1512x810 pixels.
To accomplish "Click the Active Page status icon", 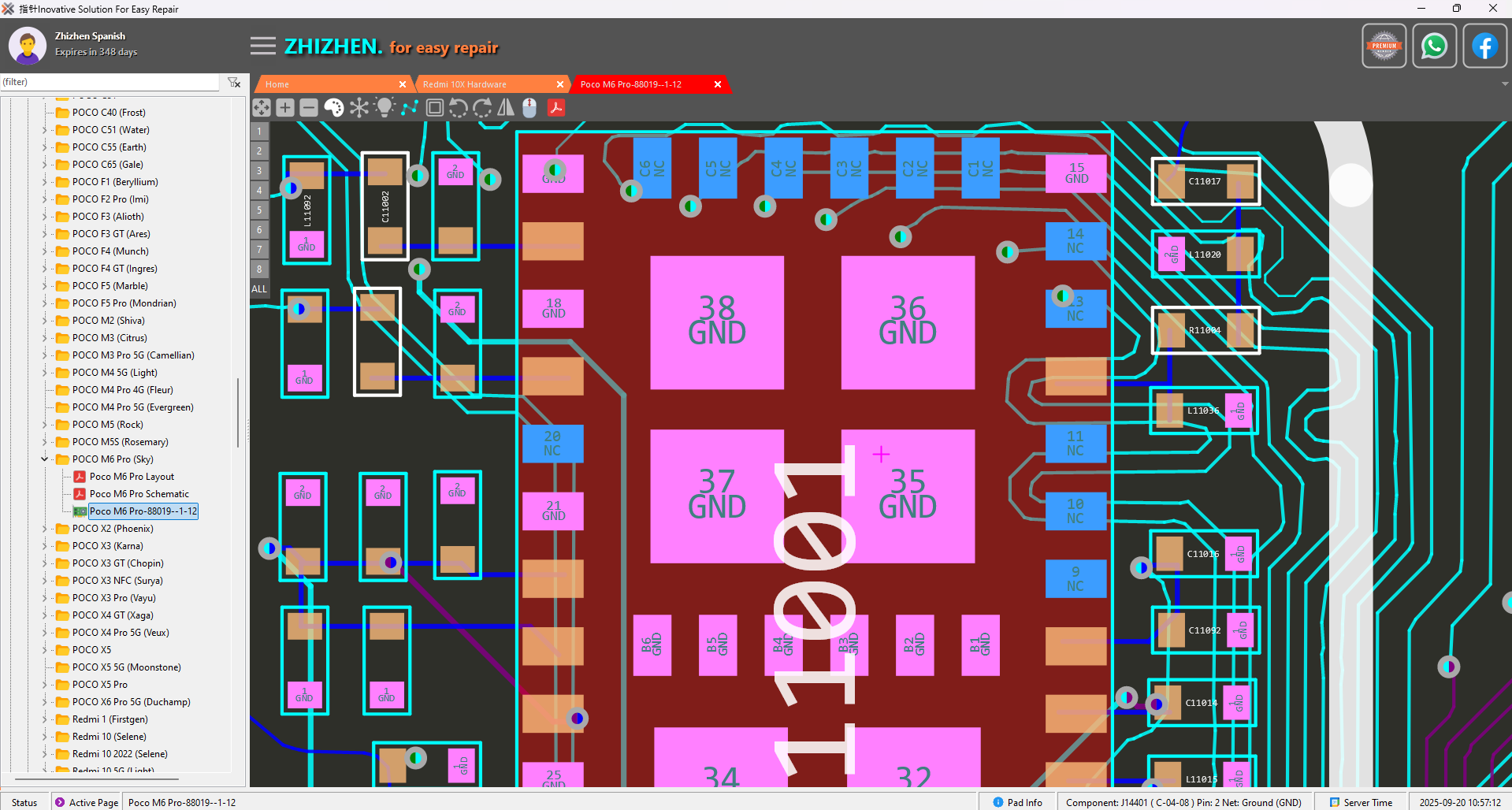I will [x=60, y=802].
